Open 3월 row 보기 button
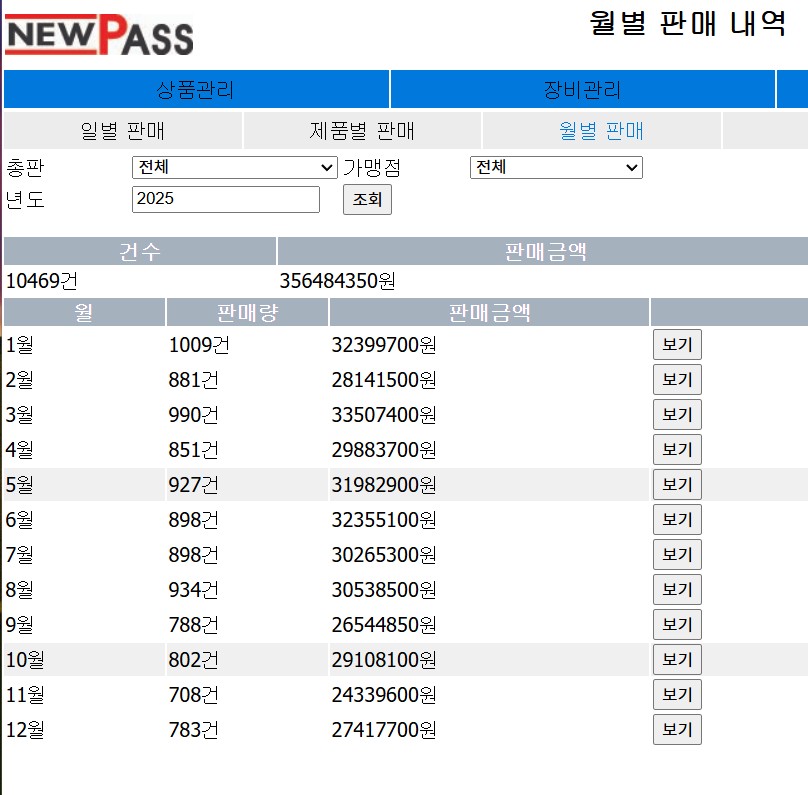The image size is (808, 795). pos(677,415)
